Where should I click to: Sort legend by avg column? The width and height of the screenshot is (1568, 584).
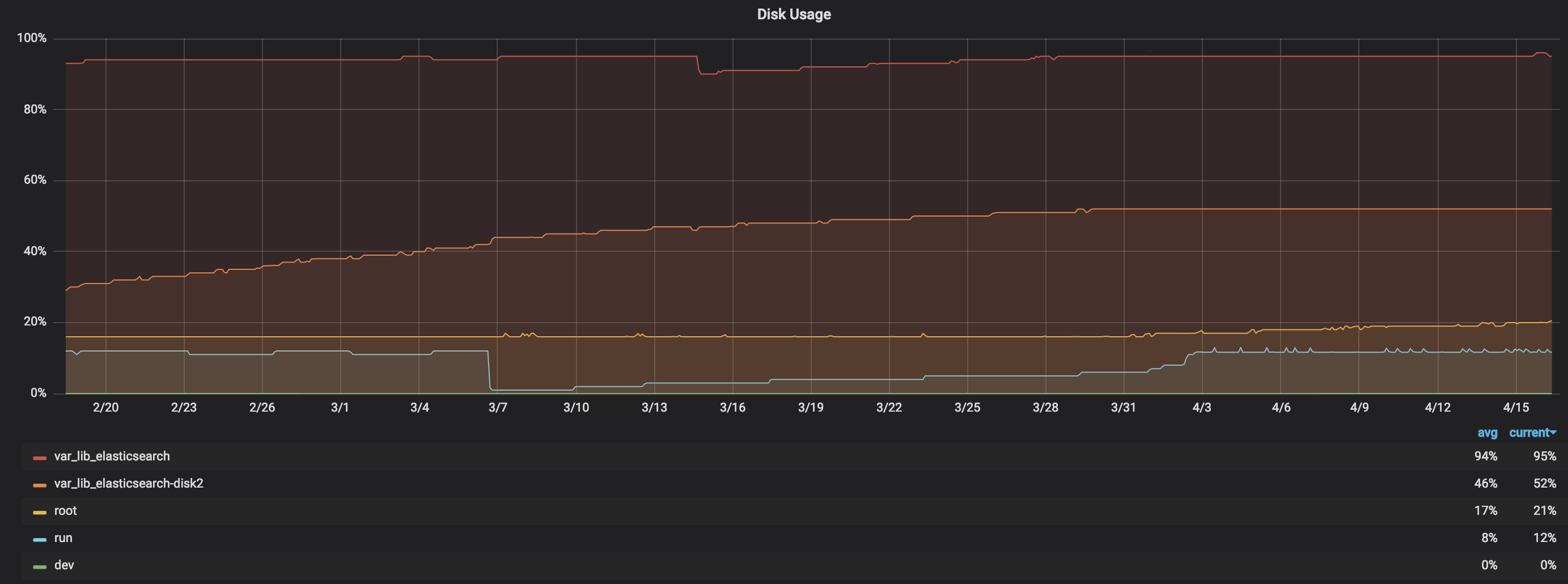(1487, 433)
